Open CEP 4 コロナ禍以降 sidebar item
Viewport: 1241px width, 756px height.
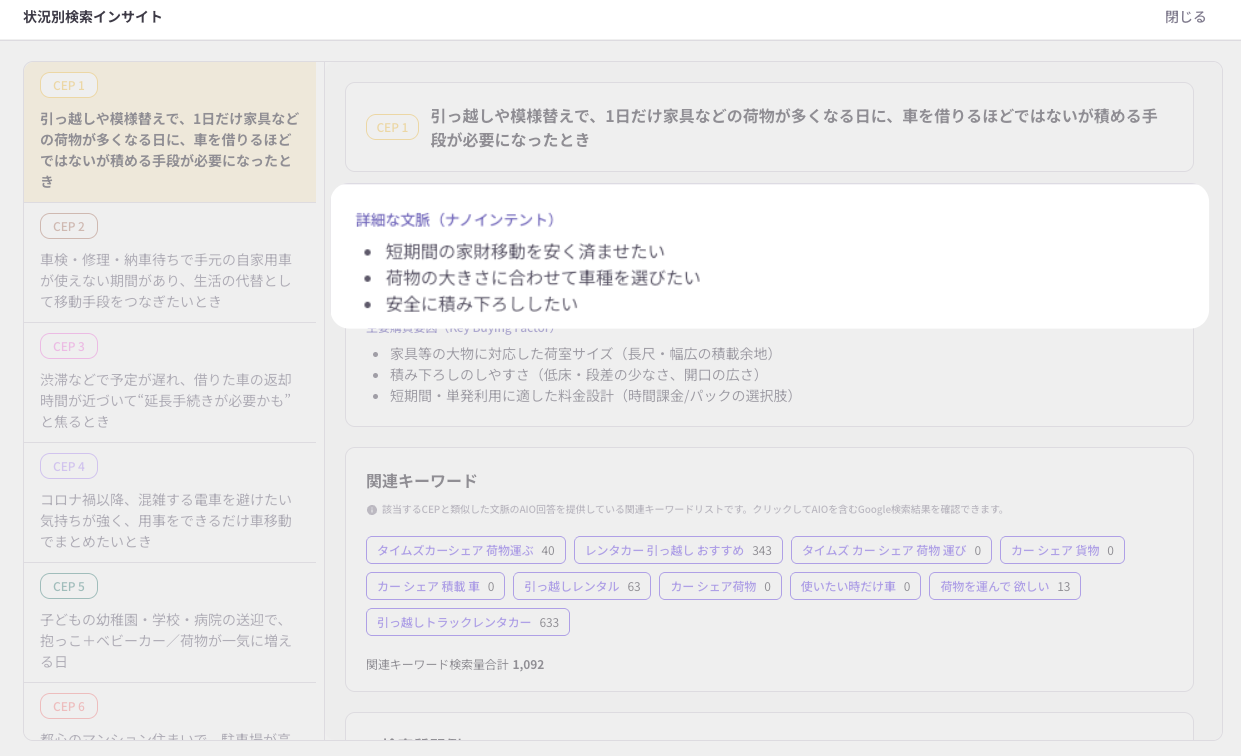point(170,503)
